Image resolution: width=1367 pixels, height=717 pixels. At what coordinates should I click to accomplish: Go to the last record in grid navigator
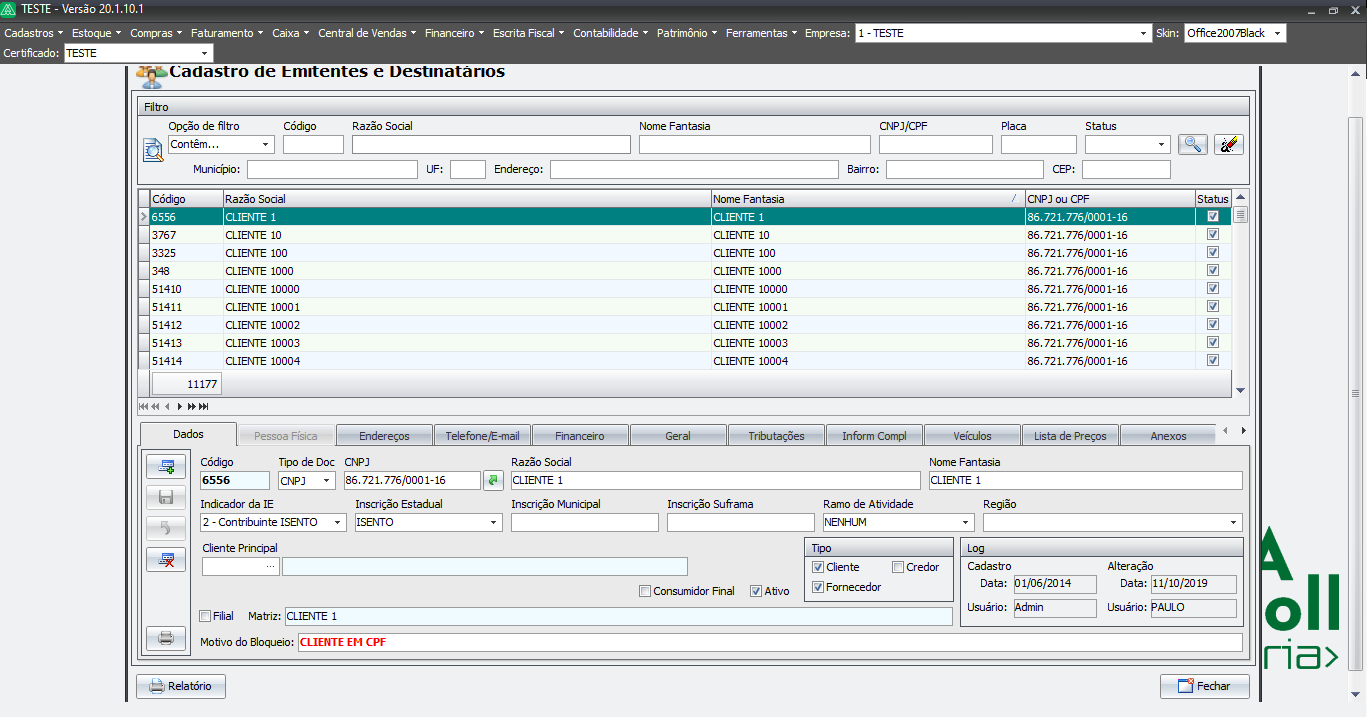click(x=204, y=406)
